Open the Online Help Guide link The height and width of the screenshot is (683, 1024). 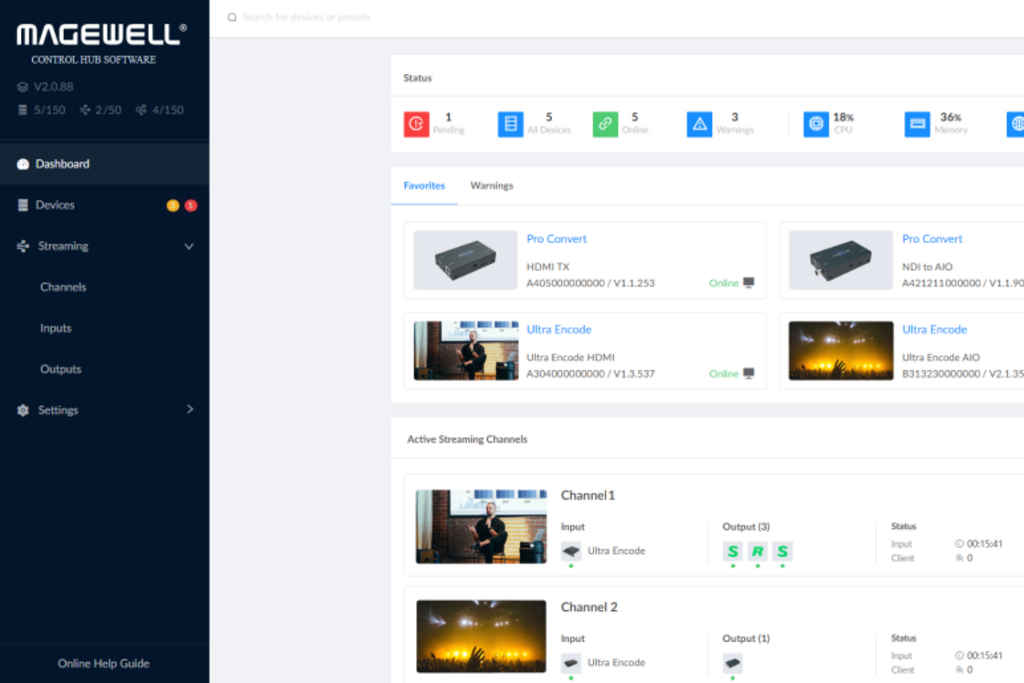pos(103,663)
